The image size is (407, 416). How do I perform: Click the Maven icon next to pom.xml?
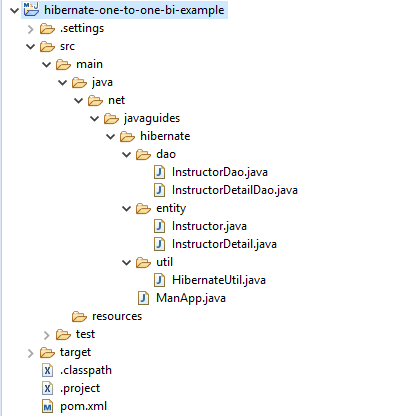click(x=47, y=406)
